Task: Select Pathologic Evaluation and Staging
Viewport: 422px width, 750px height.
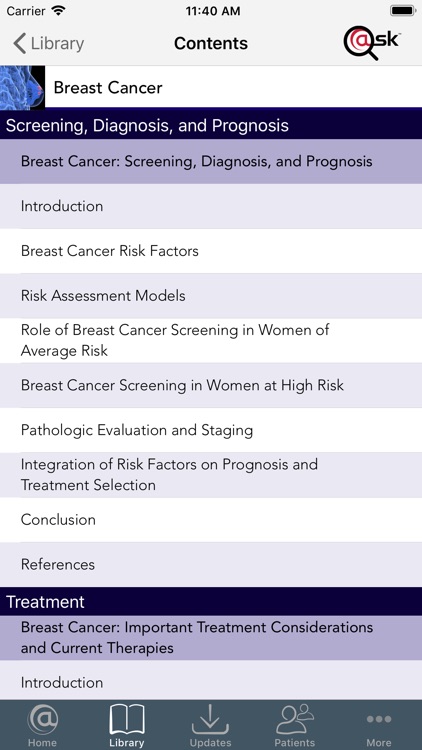Action: (x=211, y=430)
